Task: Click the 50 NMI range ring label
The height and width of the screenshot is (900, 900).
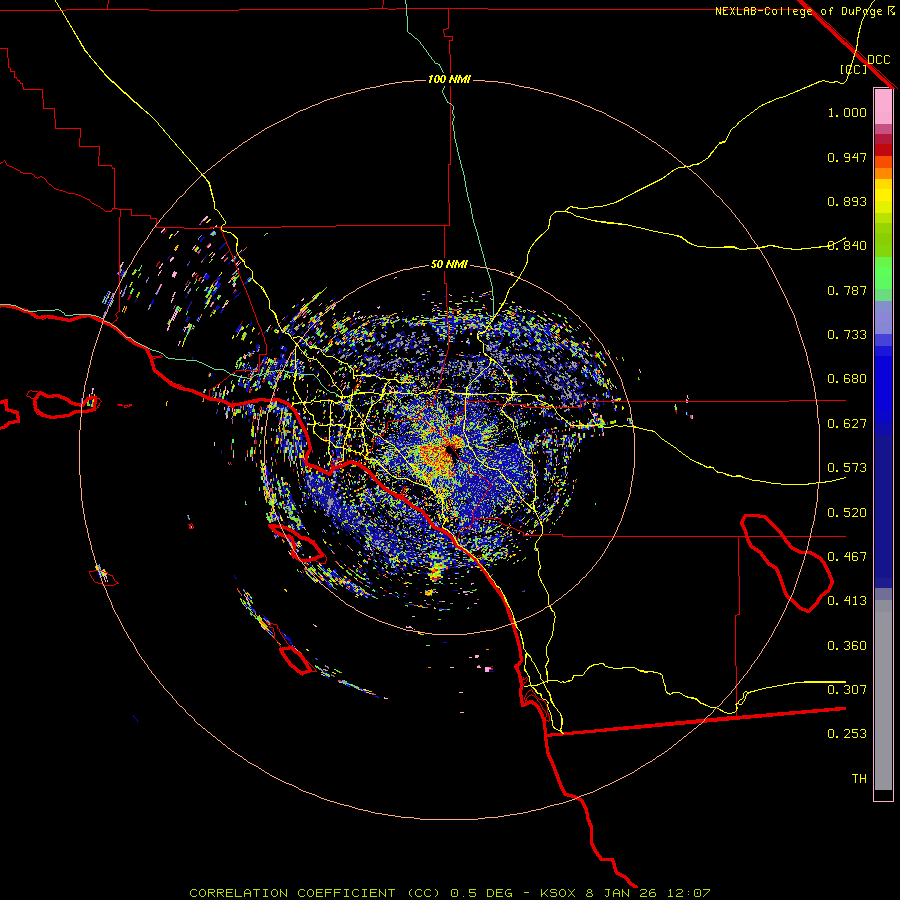Action: point(449,264)
